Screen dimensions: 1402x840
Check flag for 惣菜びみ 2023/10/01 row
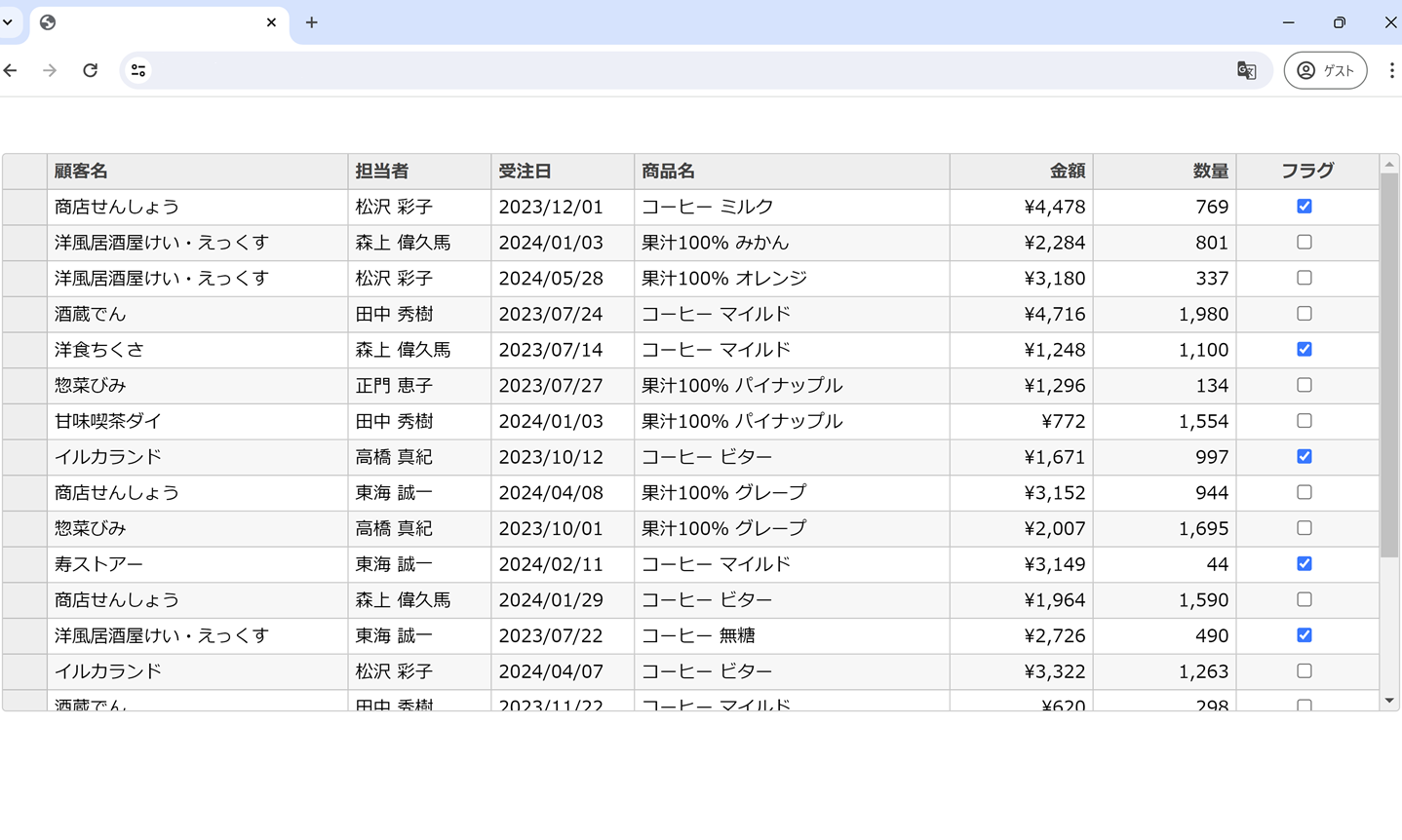point(1305,527)
